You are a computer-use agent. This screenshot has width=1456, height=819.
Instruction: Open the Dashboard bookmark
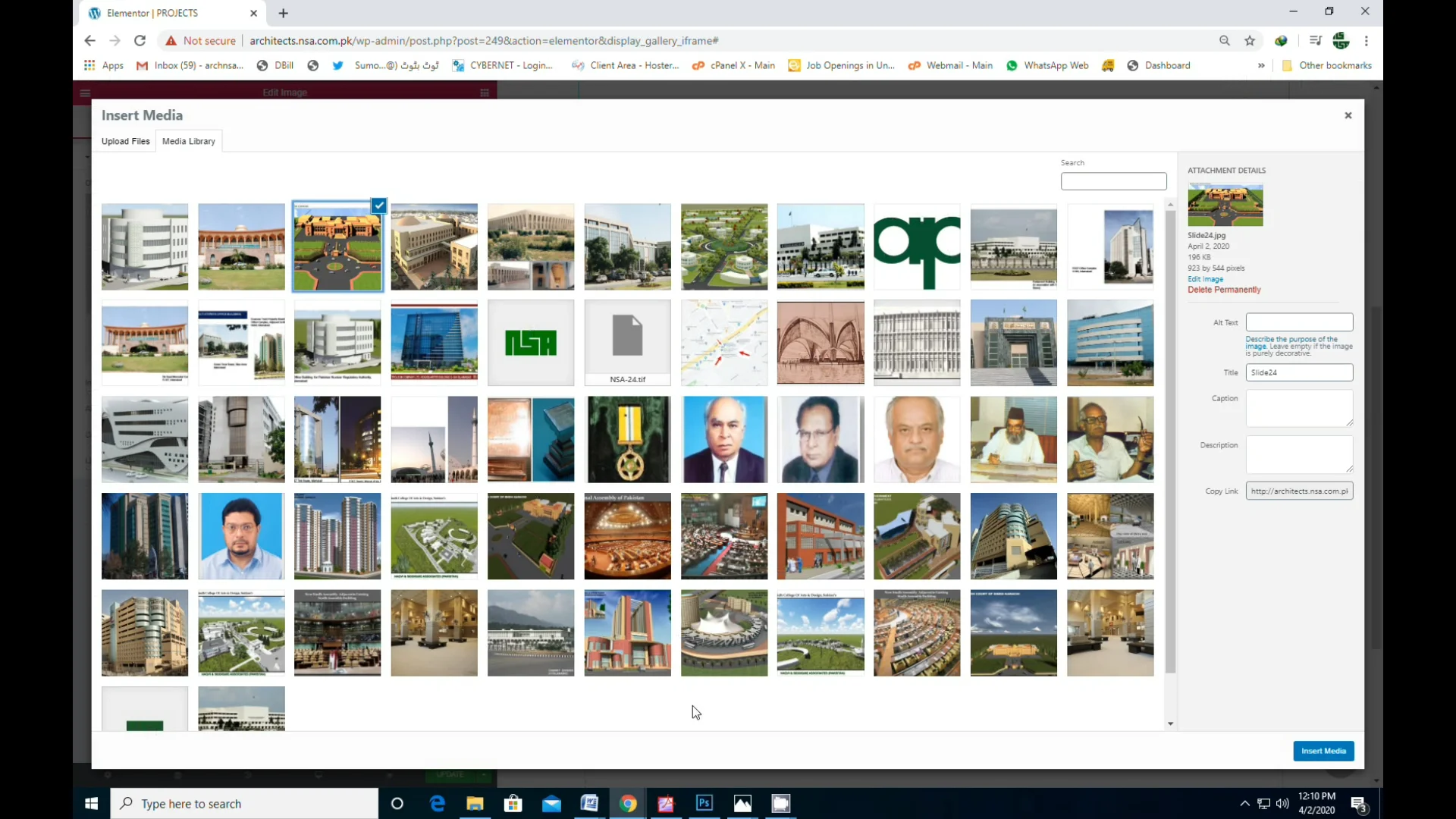pyautogui.click(x=1159, y=65)
